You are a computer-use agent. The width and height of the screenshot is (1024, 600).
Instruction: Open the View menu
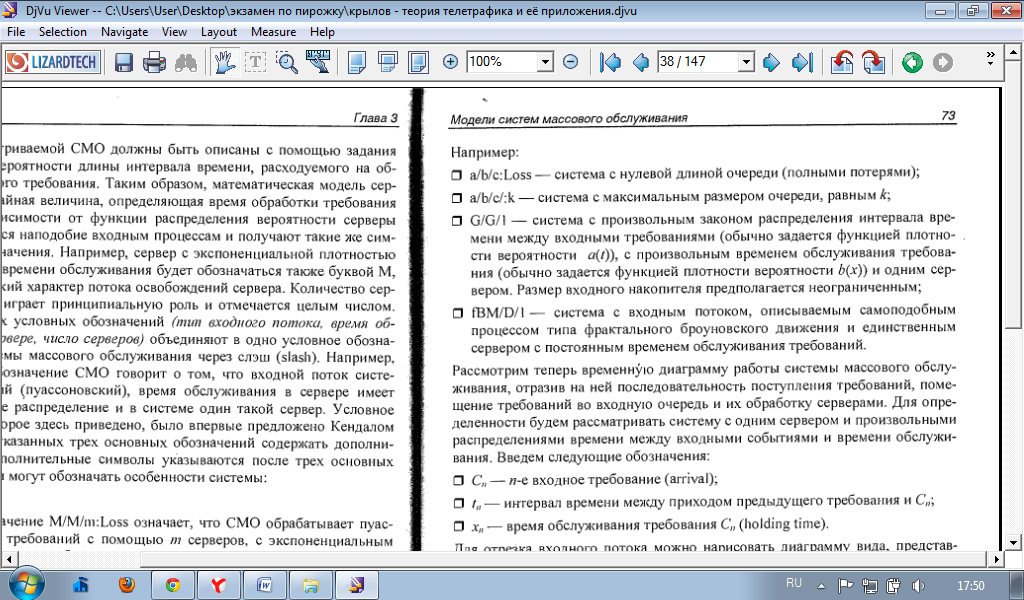(174, 32)
